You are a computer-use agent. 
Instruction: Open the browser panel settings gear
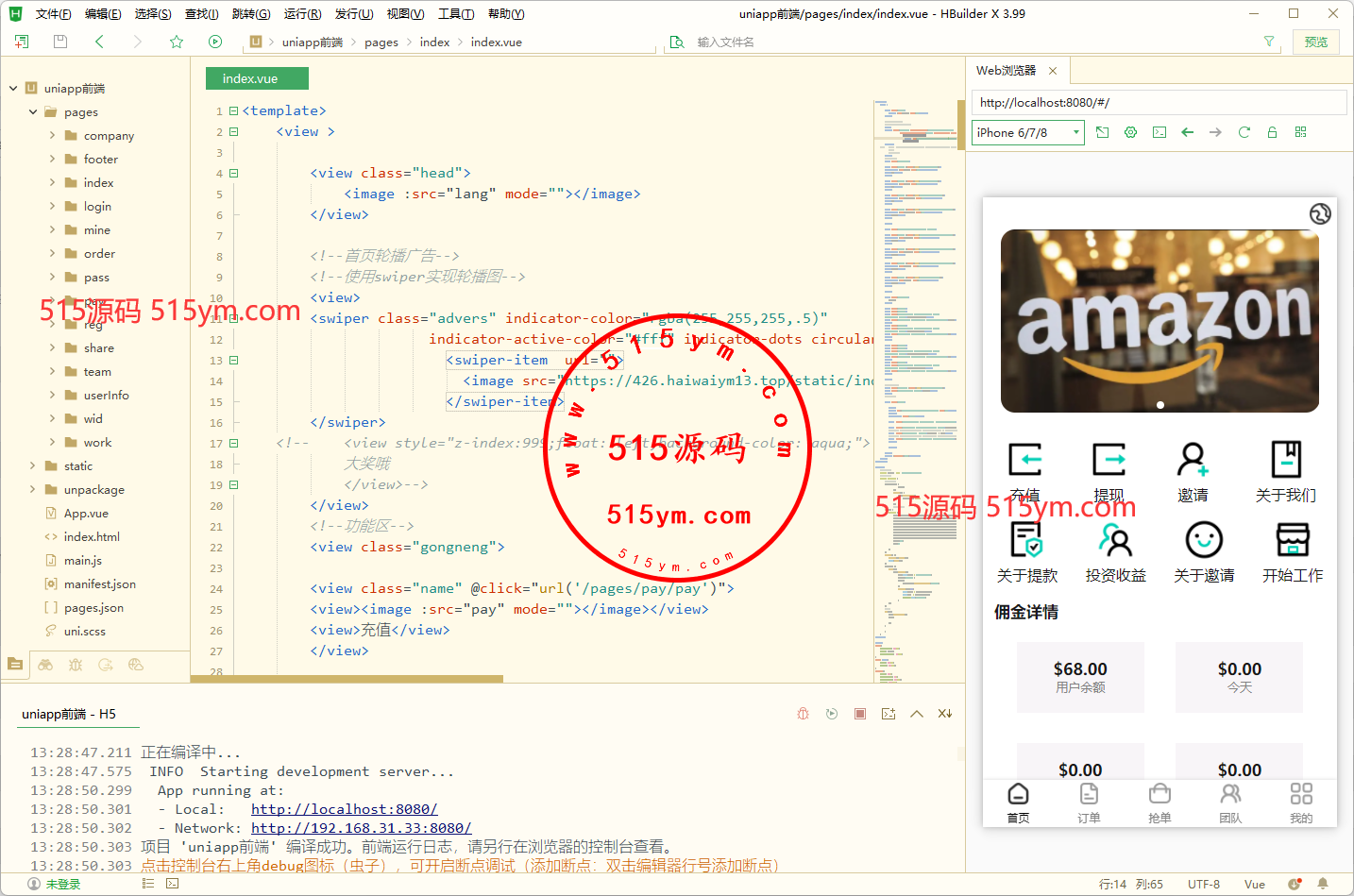click(x=1130, y=132)
